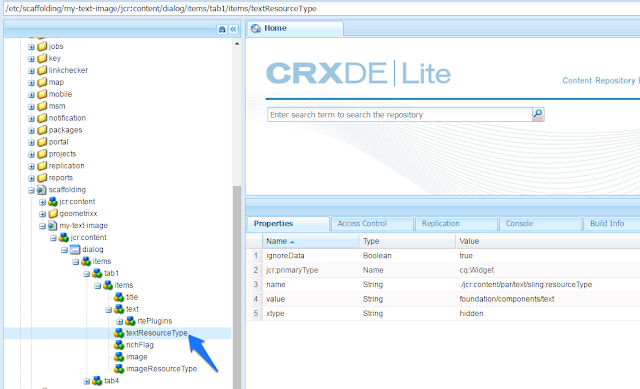
Task: Click the cq:Widget value cell
Action: pos(476,270)
